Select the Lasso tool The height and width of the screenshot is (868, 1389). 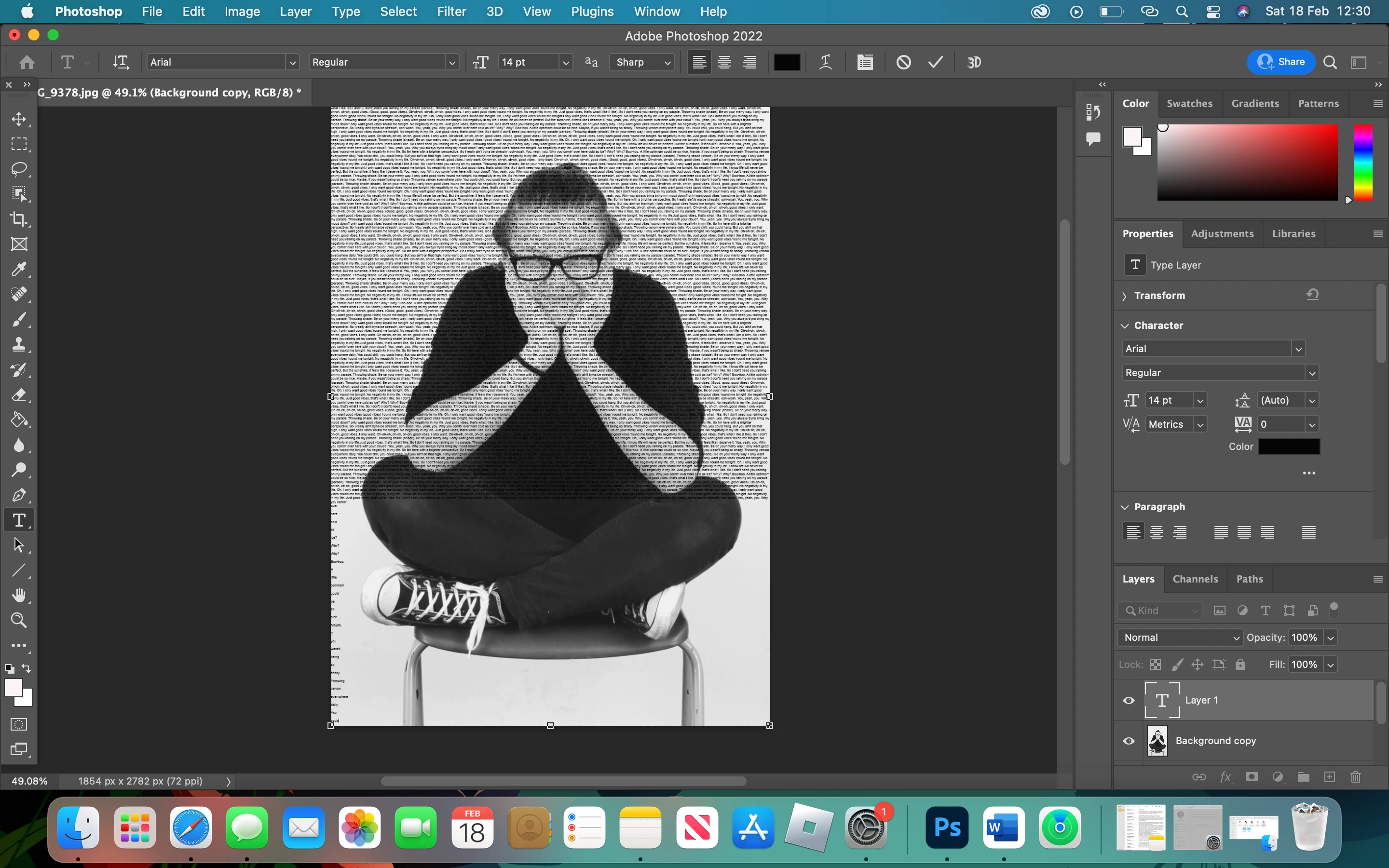tap(19, 169)
